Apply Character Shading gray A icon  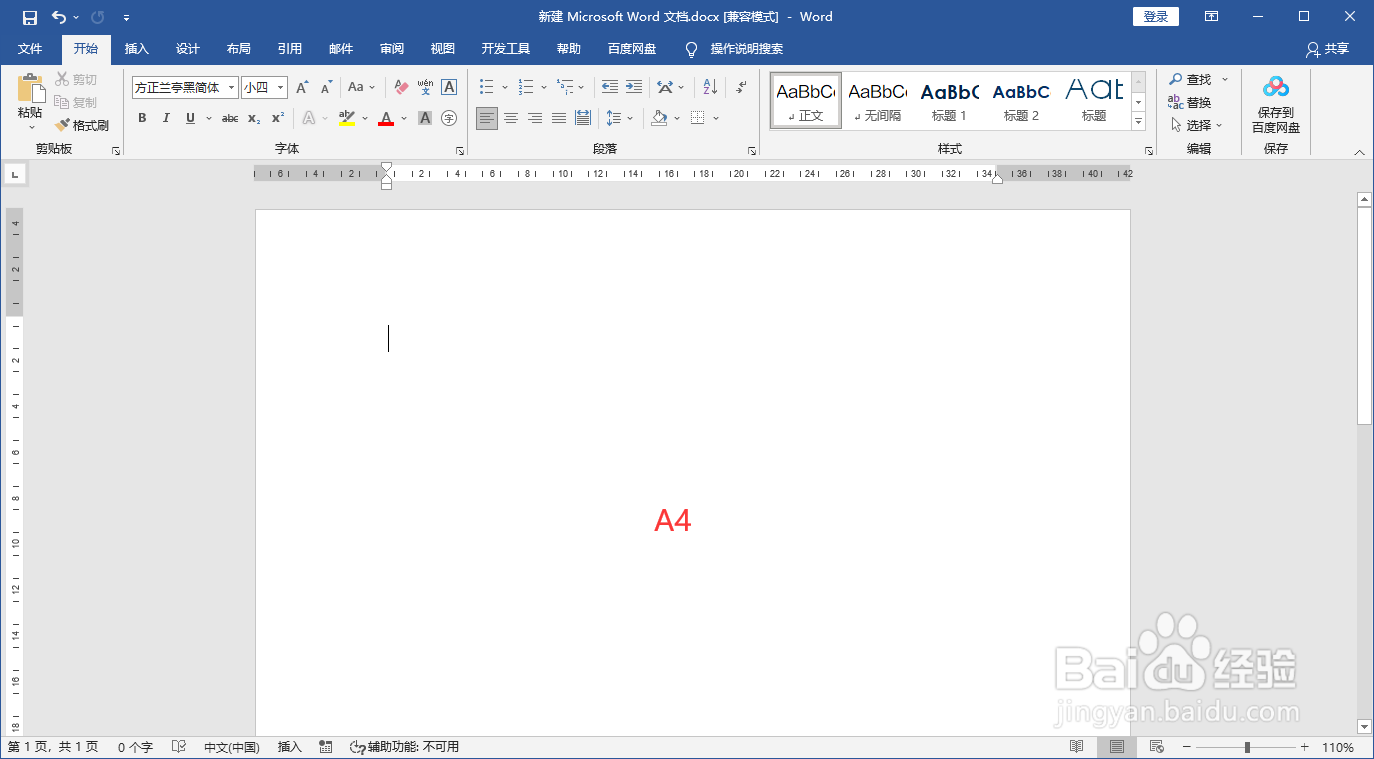(425, 118)
